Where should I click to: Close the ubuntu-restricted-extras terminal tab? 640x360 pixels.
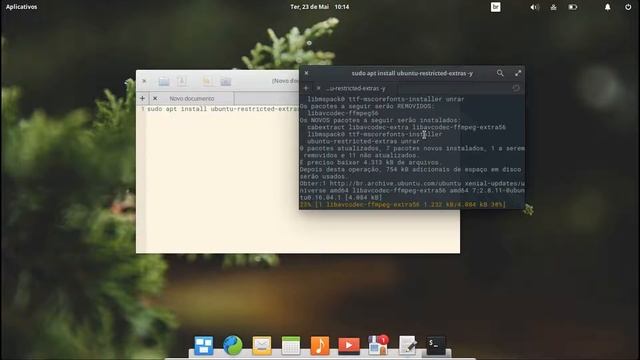pyautogui.click(x=318, y=88)
